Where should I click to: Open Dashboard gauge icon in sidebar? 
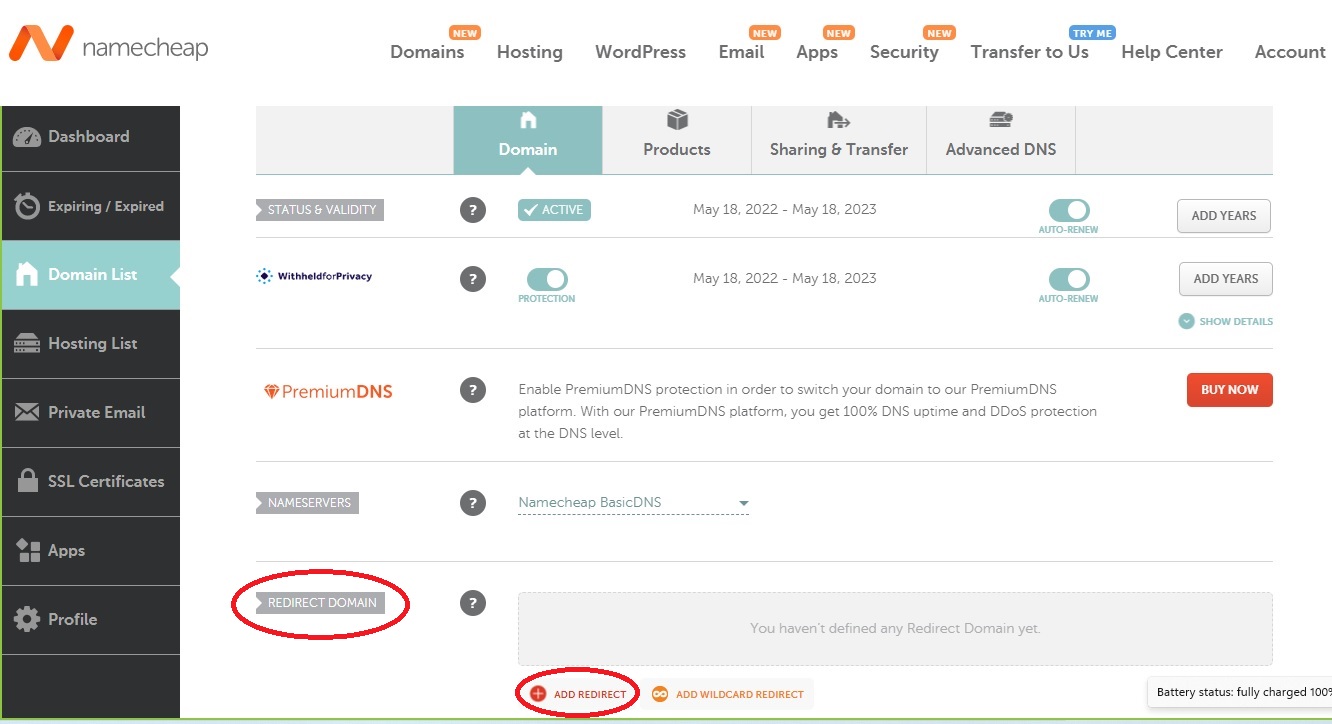pyautogui.click(x=26, y=137)
